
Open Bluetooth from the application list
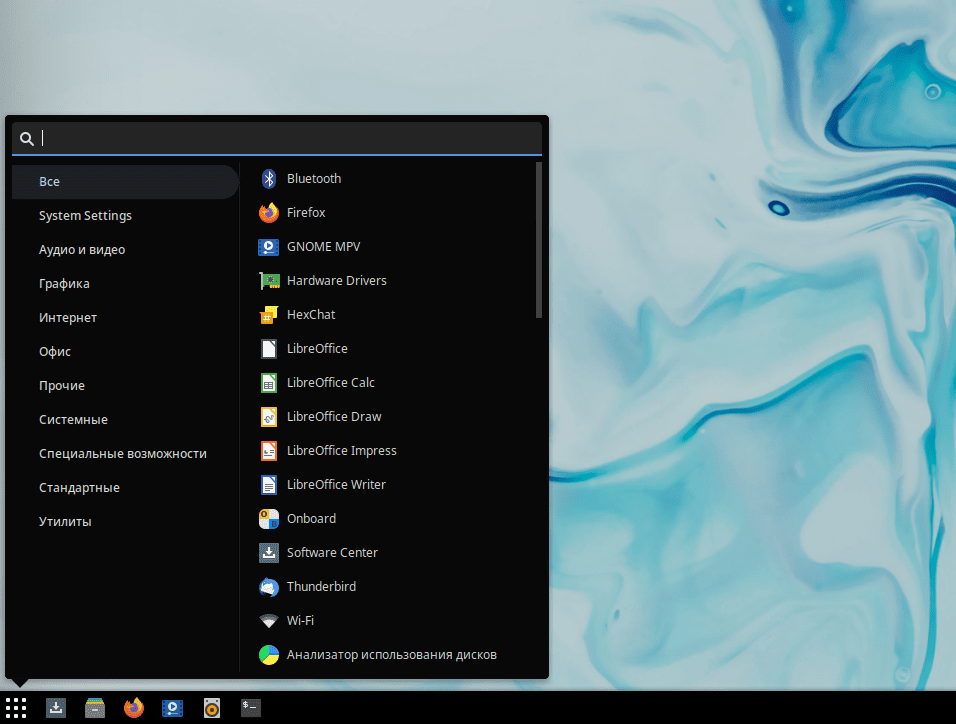coord(313,179)
